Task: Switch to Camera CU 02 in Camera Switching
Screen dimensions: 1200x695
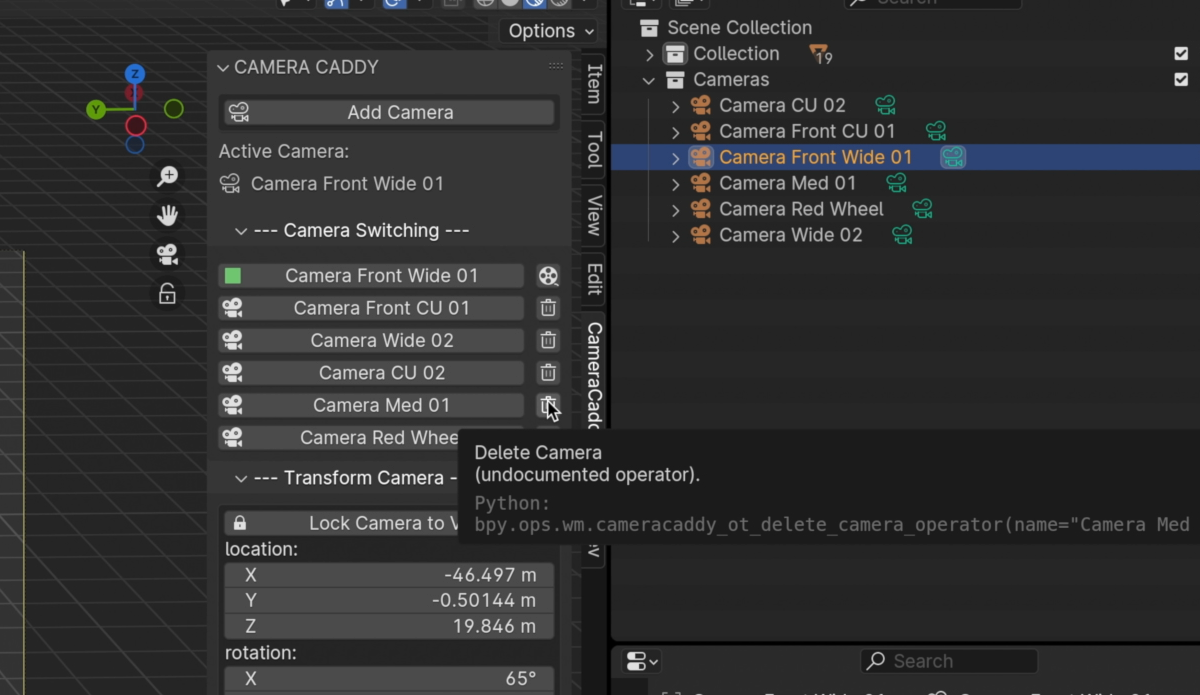Action: point(371,373)
